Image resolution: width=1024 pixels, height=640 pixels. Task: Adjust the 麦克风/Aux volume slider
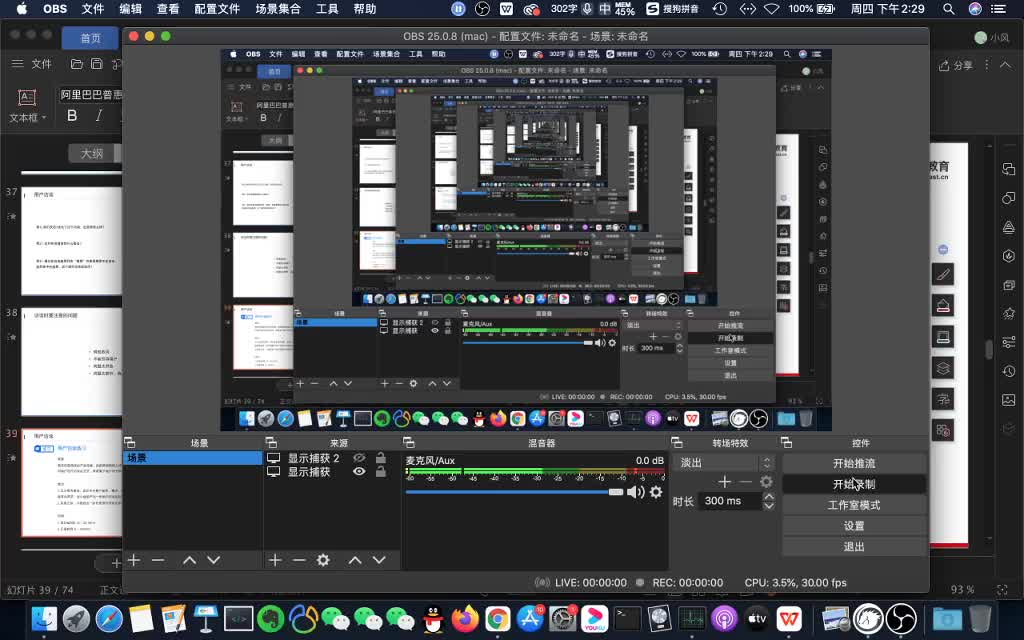point(515,492)
